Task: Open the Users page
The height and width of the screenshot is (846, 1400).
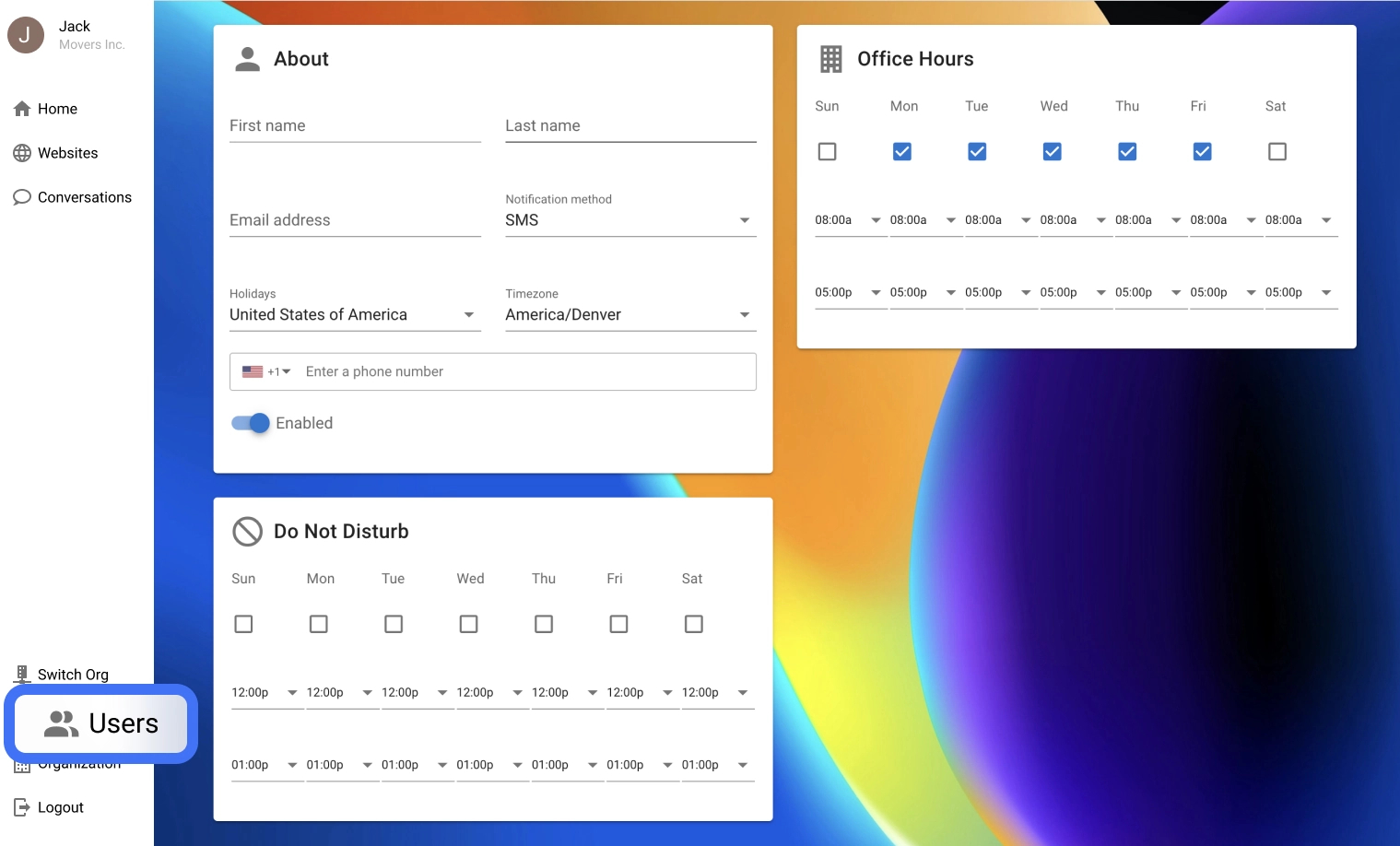Action: click(100, 723)
